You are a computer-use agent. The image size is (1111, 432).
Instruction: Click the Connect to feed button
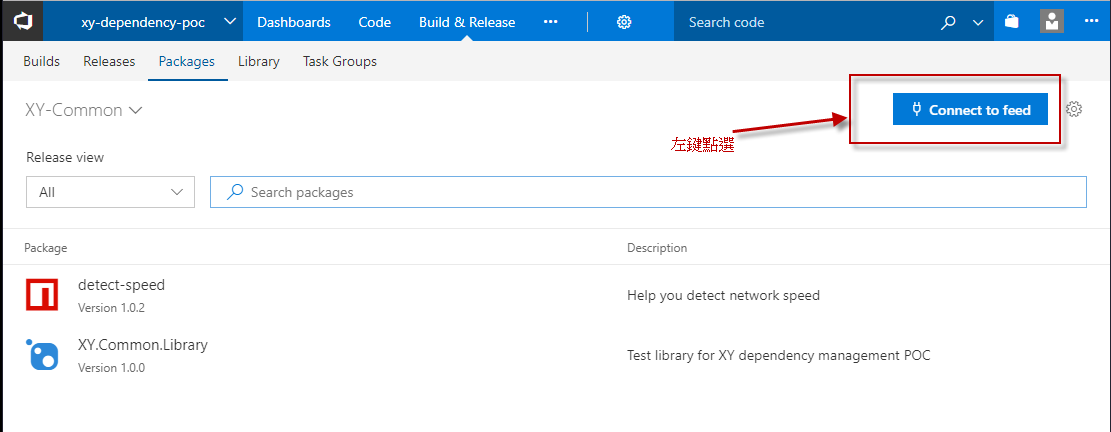tap(969, 110)
